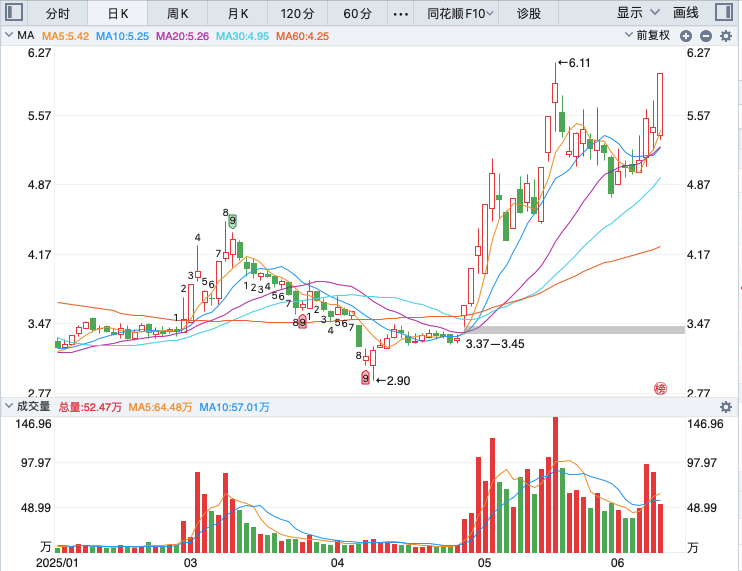Click MA20:5.26 legend label
The image size is (742, 571).
coord(182,36)
